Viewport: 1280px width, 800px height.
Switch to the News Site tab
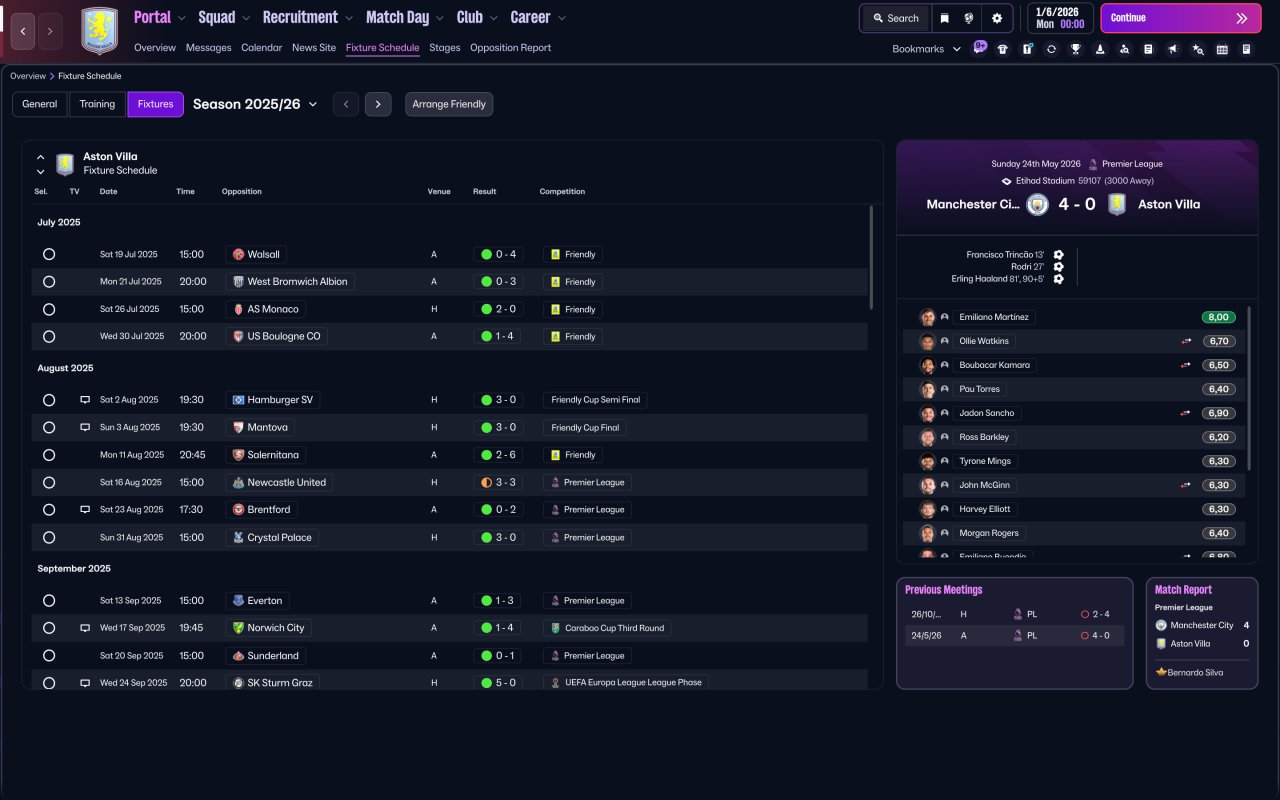[x=314, y=48]
